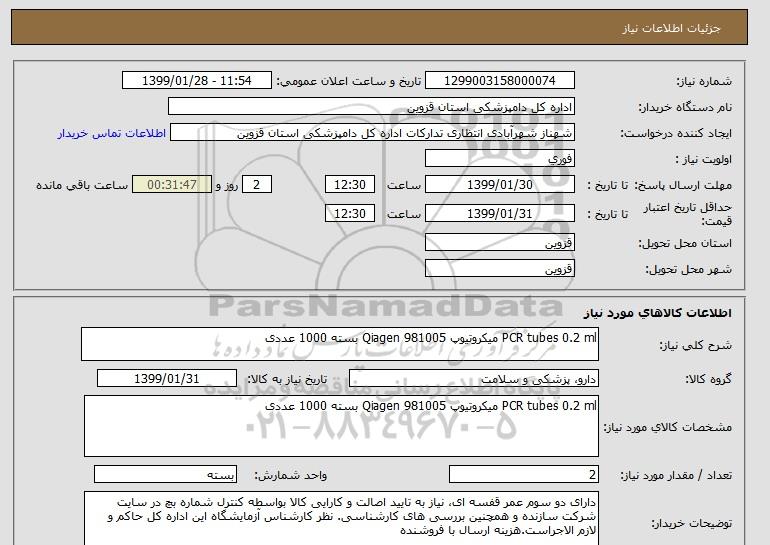Select the priority field showing فوری

point(499,159)
